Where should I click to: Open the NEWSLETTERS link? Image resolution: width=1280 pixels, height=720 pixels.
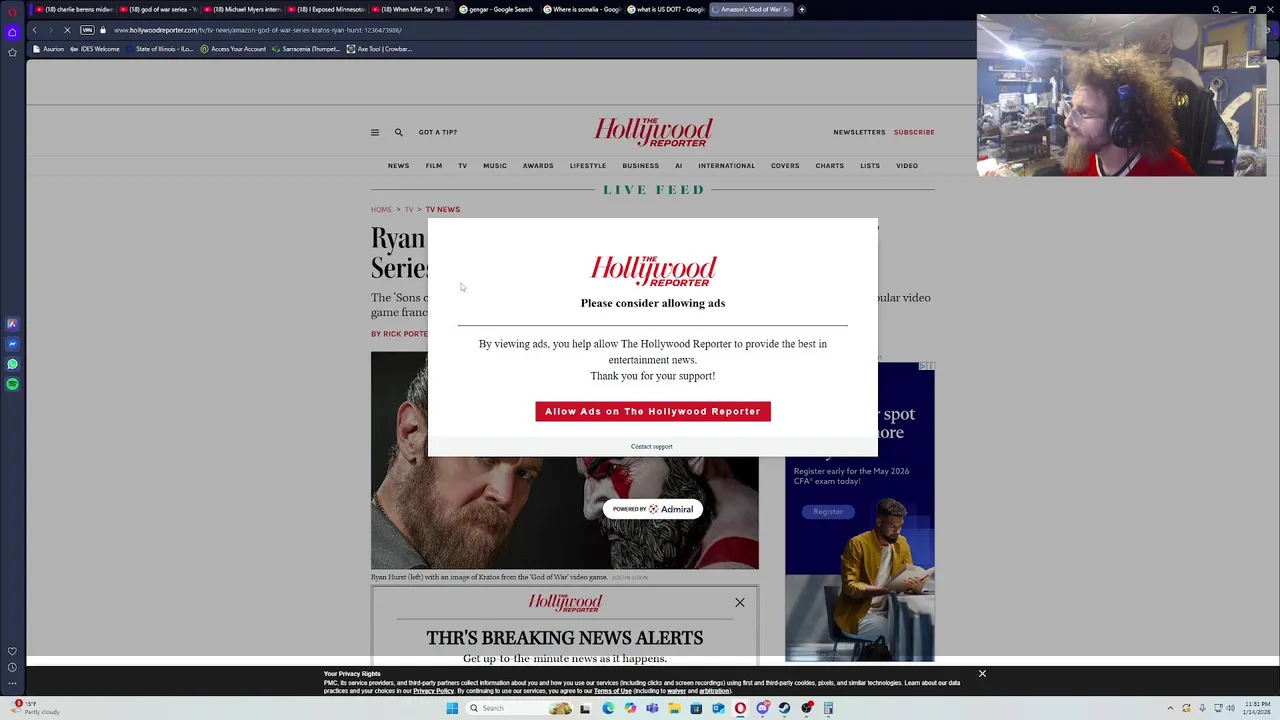[x=859, y=132]
